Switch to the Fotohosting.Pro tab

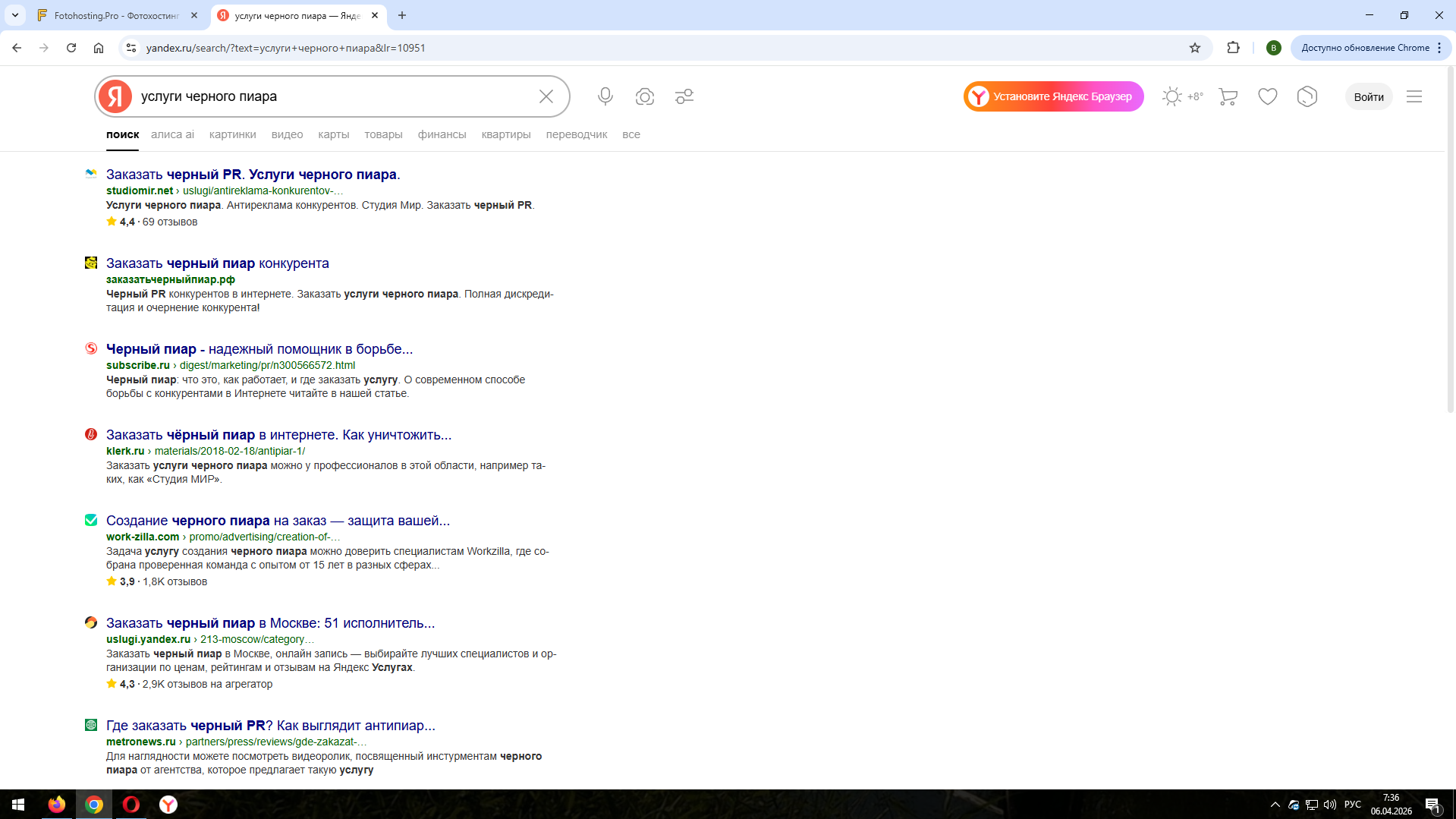click(118, 15)
